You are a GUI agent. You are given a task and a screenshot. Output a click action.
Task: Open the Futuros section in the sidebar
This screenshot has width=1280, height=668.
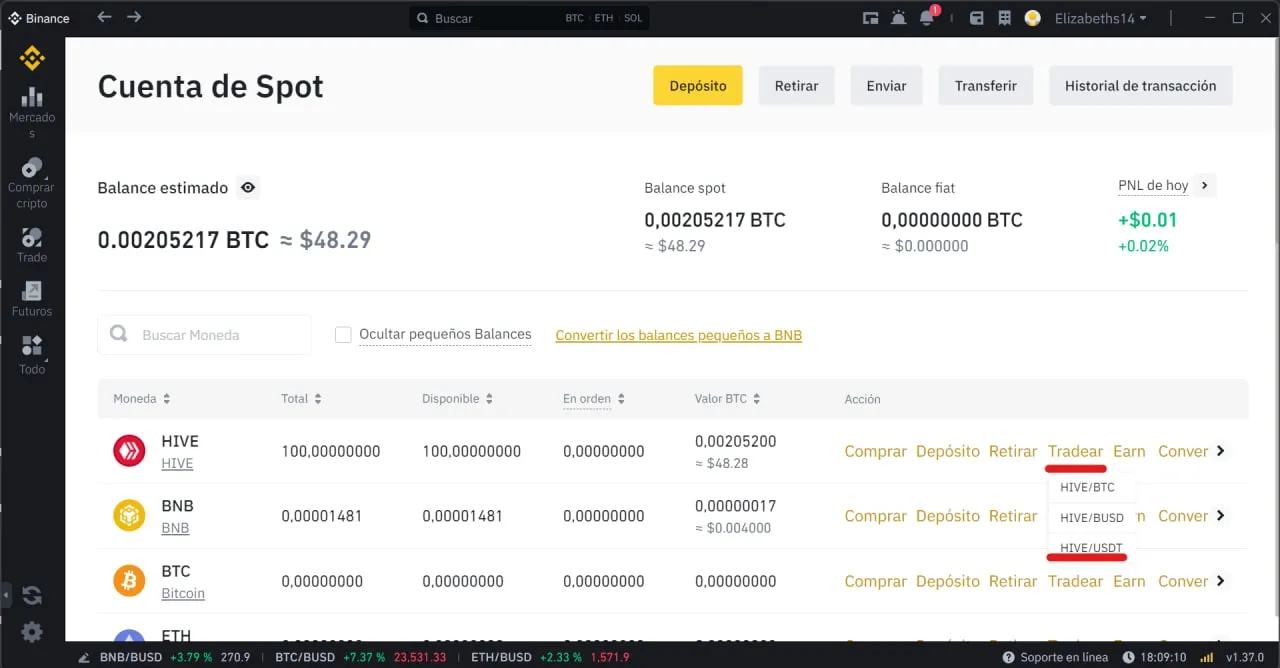click(x=32, y=299)
